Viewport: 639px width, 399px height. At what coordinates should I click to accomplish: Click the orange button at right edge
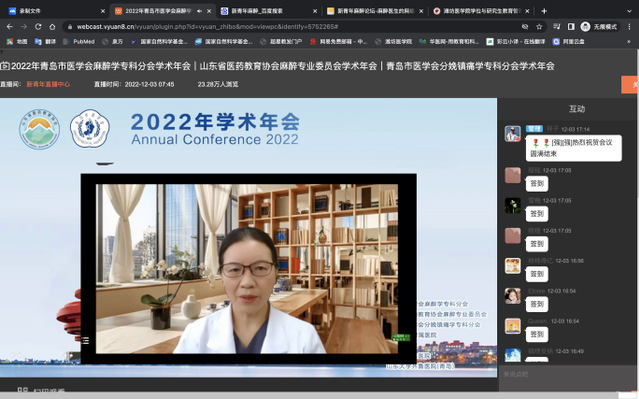(630, 84)
